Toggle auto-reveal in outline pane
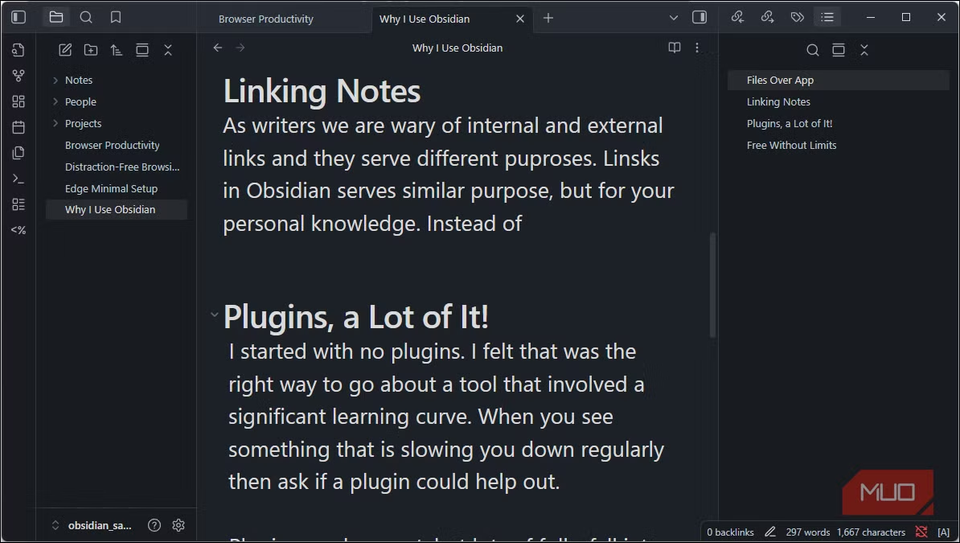The height and width of the screenshot is (543, 960). click(x=838, y=50)
